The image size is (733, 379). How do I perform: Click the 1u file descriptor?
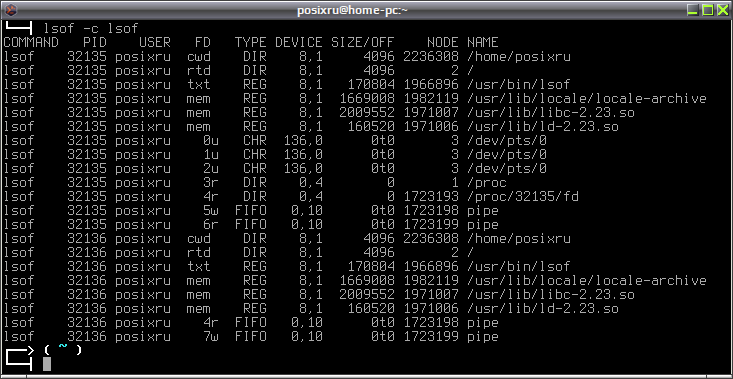[211, 155]
